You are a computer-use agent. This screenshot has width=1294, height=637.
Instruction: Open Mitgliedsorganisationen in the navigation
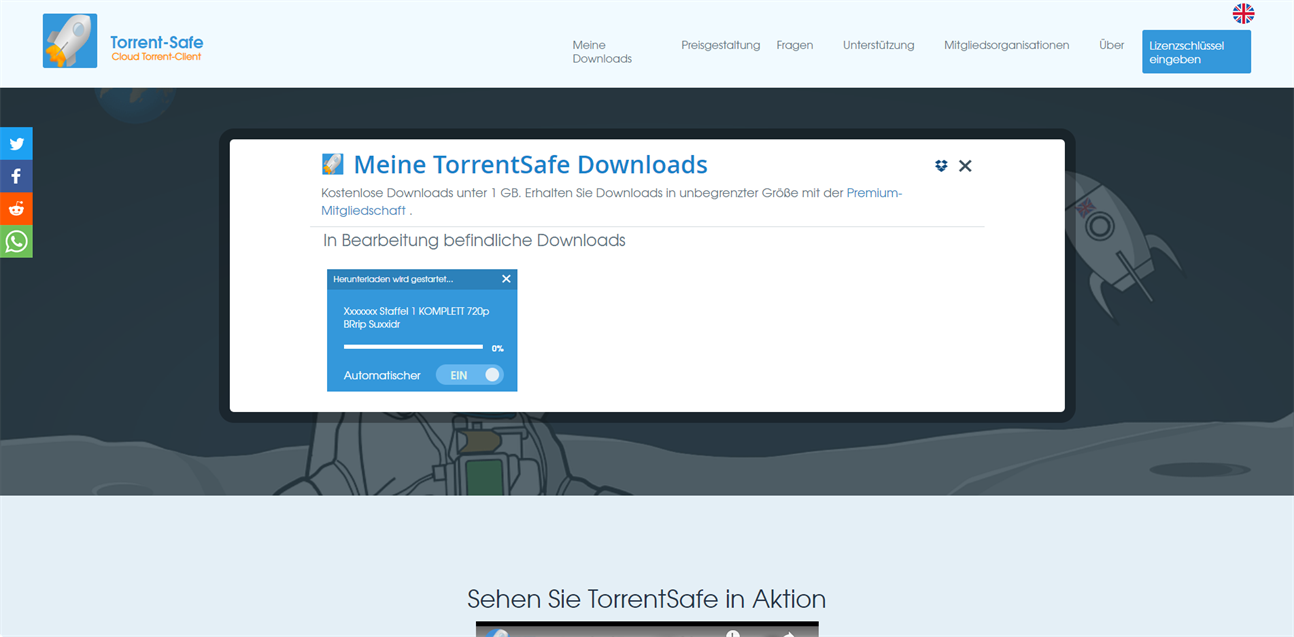(x=1007, y=45)
